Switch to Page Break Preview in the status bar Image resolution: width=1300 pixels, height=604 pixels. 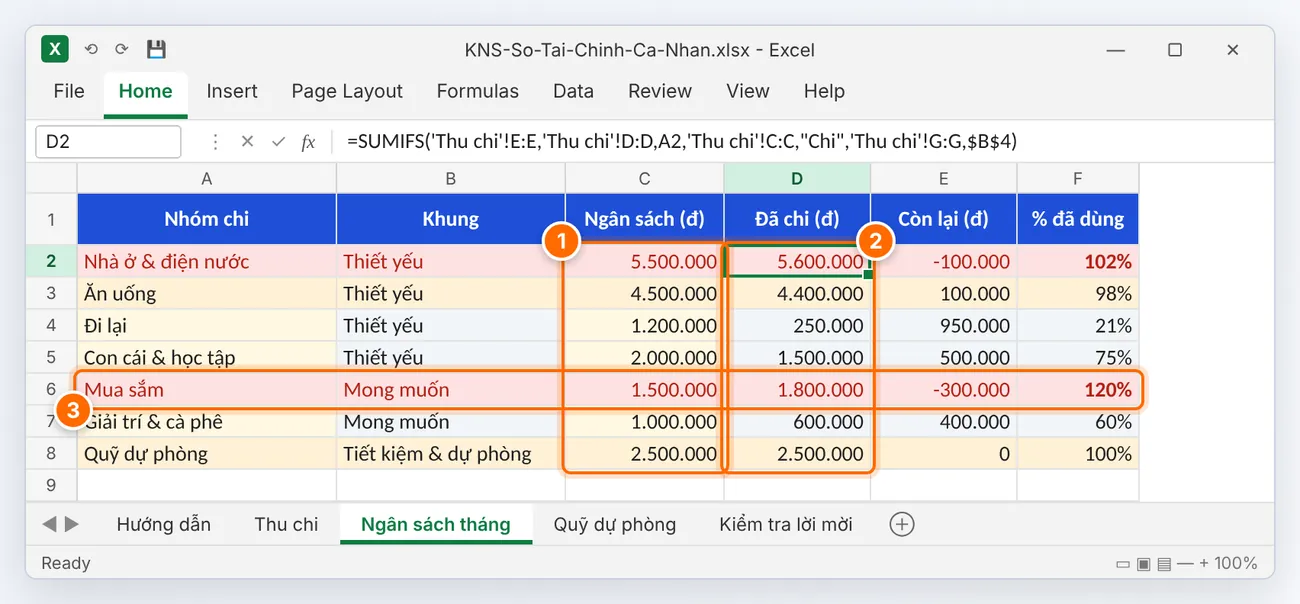[x=1163, y=564]
